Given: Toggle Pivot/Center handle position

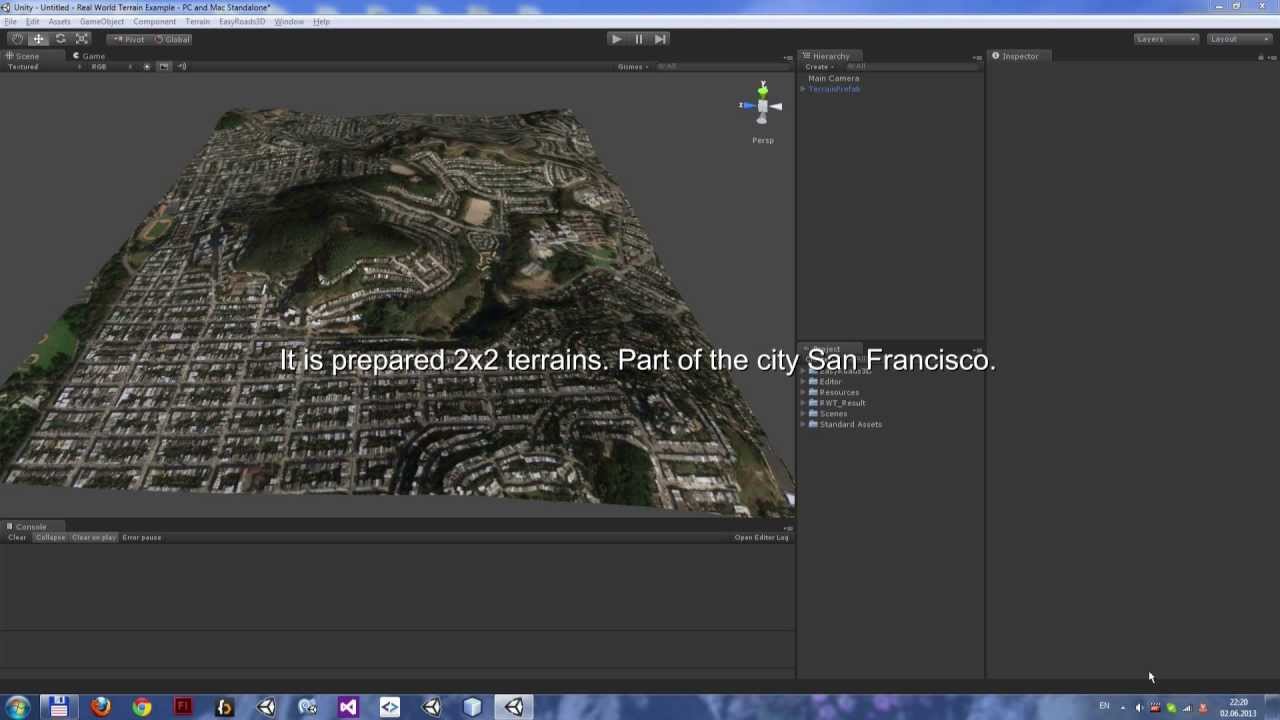Looking at the screenshot, I should click(x=128, y=39).
